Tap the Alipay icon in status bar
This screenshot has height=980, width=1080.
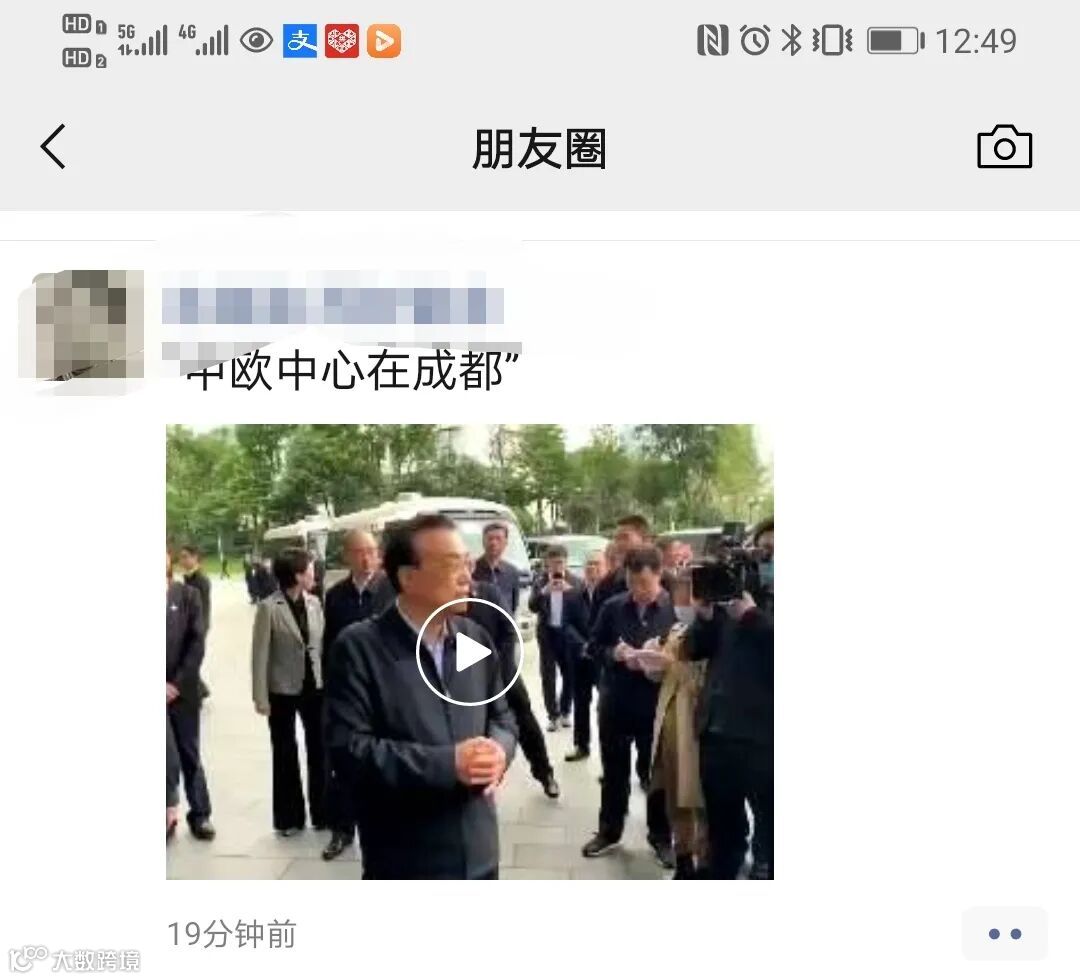click(300, 41)
